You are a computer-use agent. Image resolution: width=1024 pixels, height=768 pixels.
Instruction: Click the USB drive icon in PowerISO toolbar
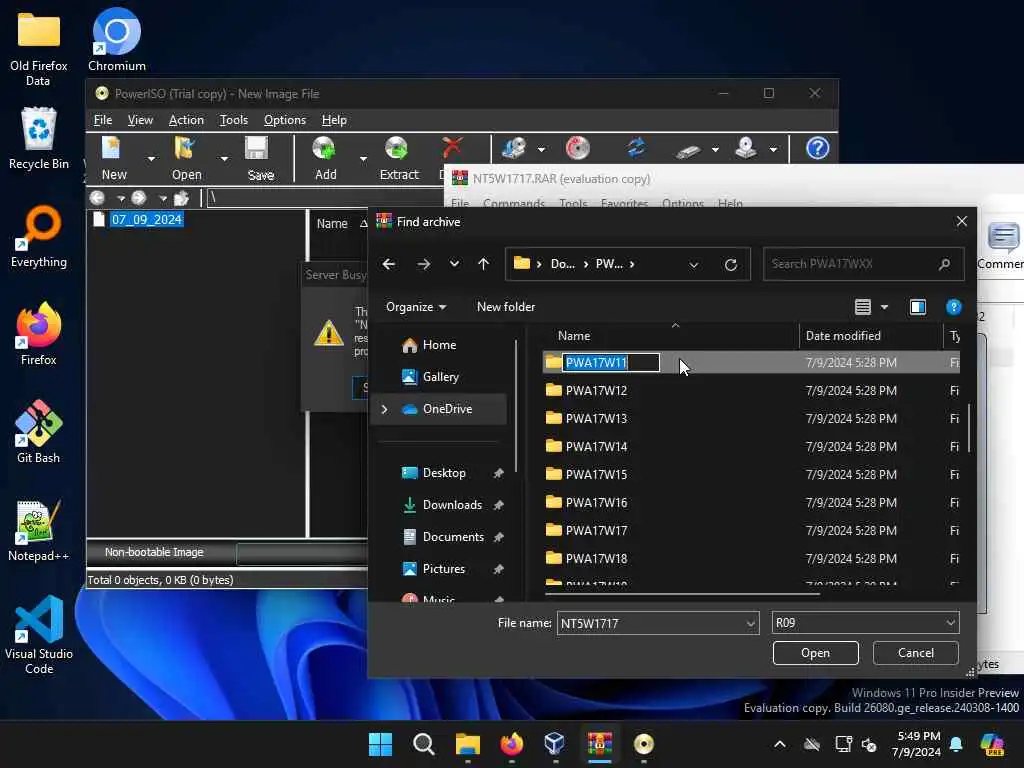click(x=688, y=151)
